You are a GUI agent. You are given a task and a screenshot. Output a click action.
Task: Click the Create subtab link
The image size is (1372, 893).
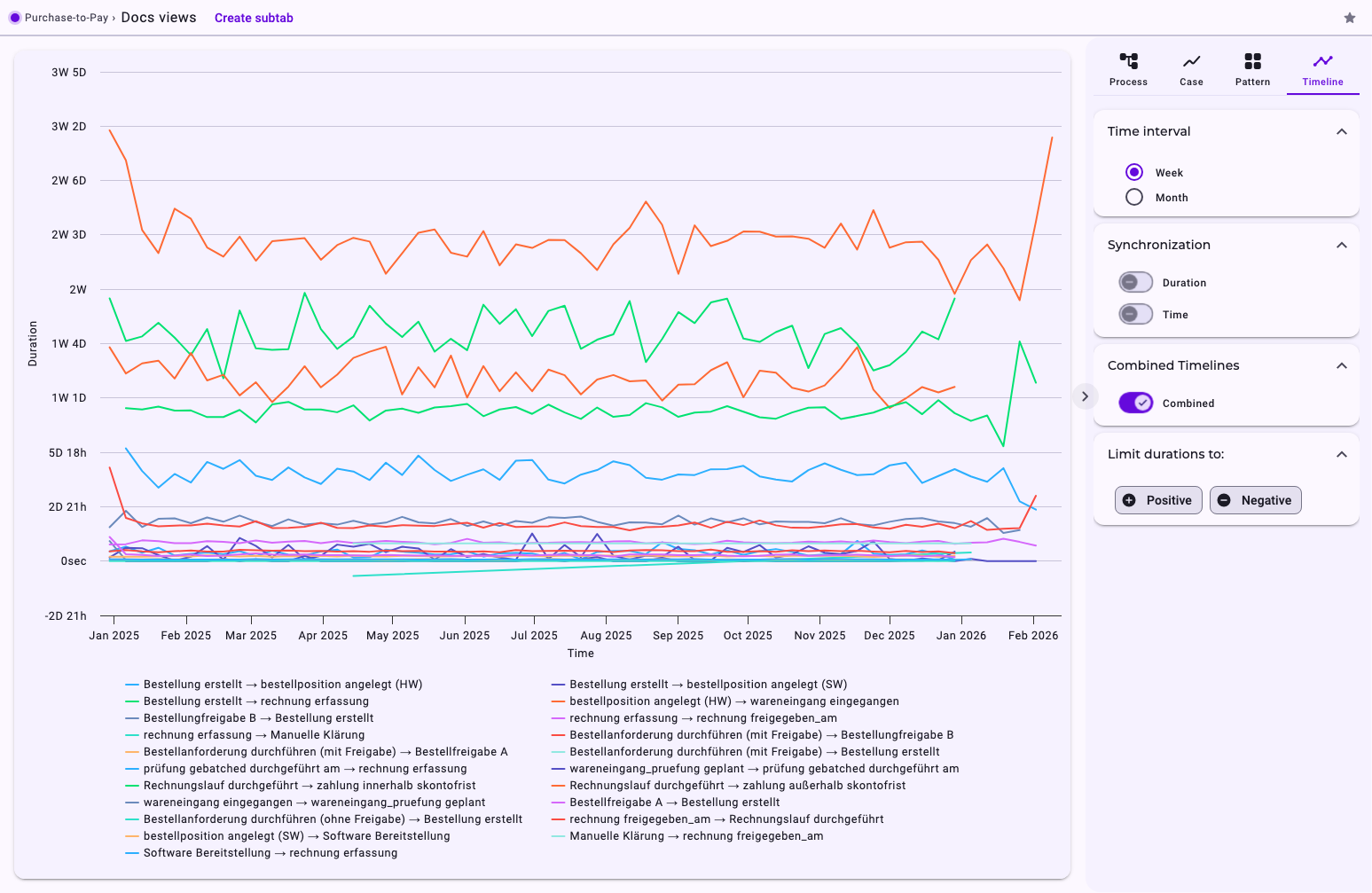click(254, 18)
